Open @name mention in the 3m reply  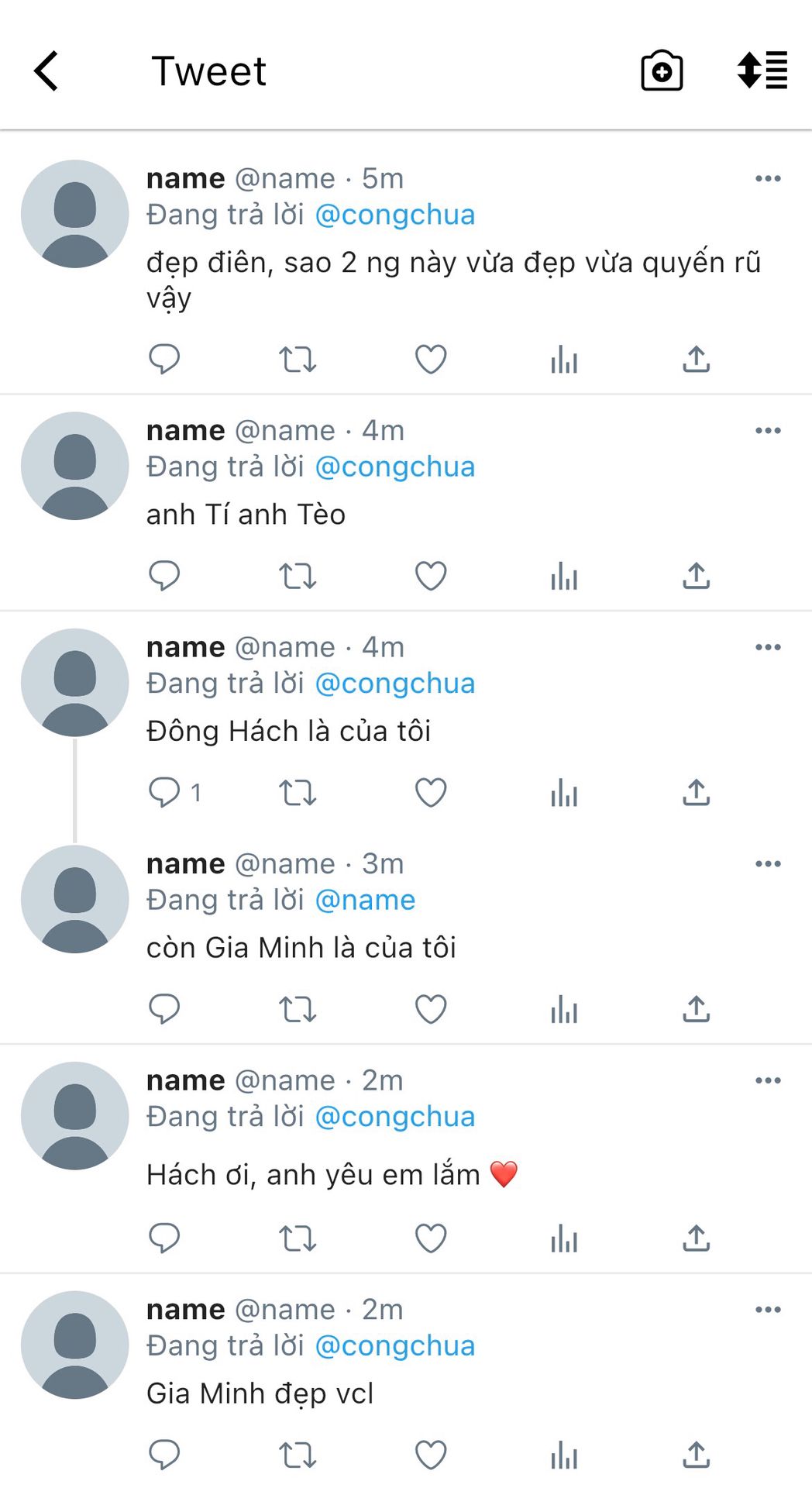(365, 900)
